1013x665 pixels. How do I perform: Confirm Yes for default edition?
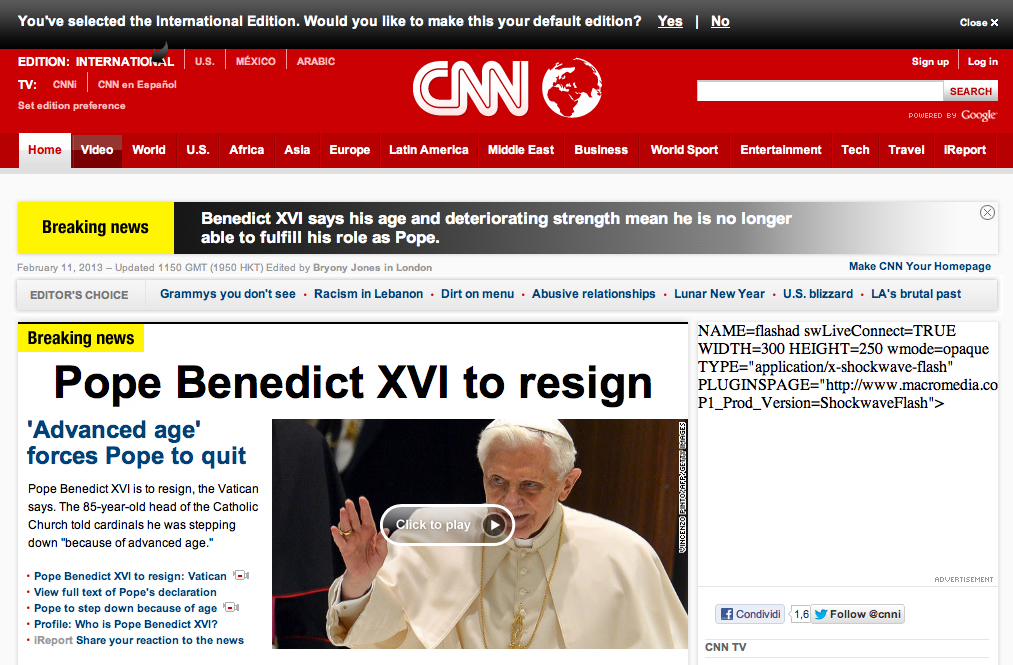click(x=670, y=21)
